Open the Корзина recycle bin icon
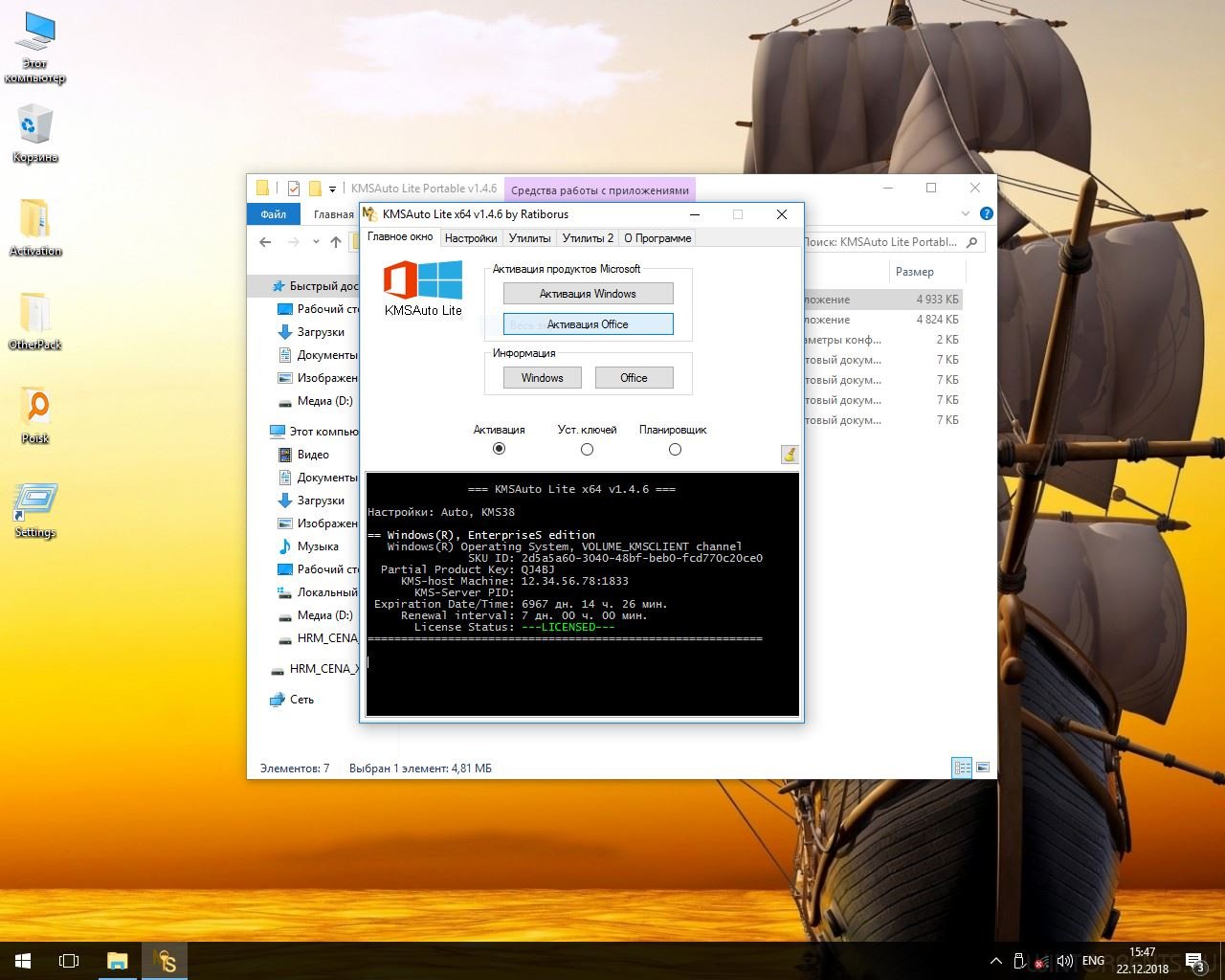 [x=35, y=134]
